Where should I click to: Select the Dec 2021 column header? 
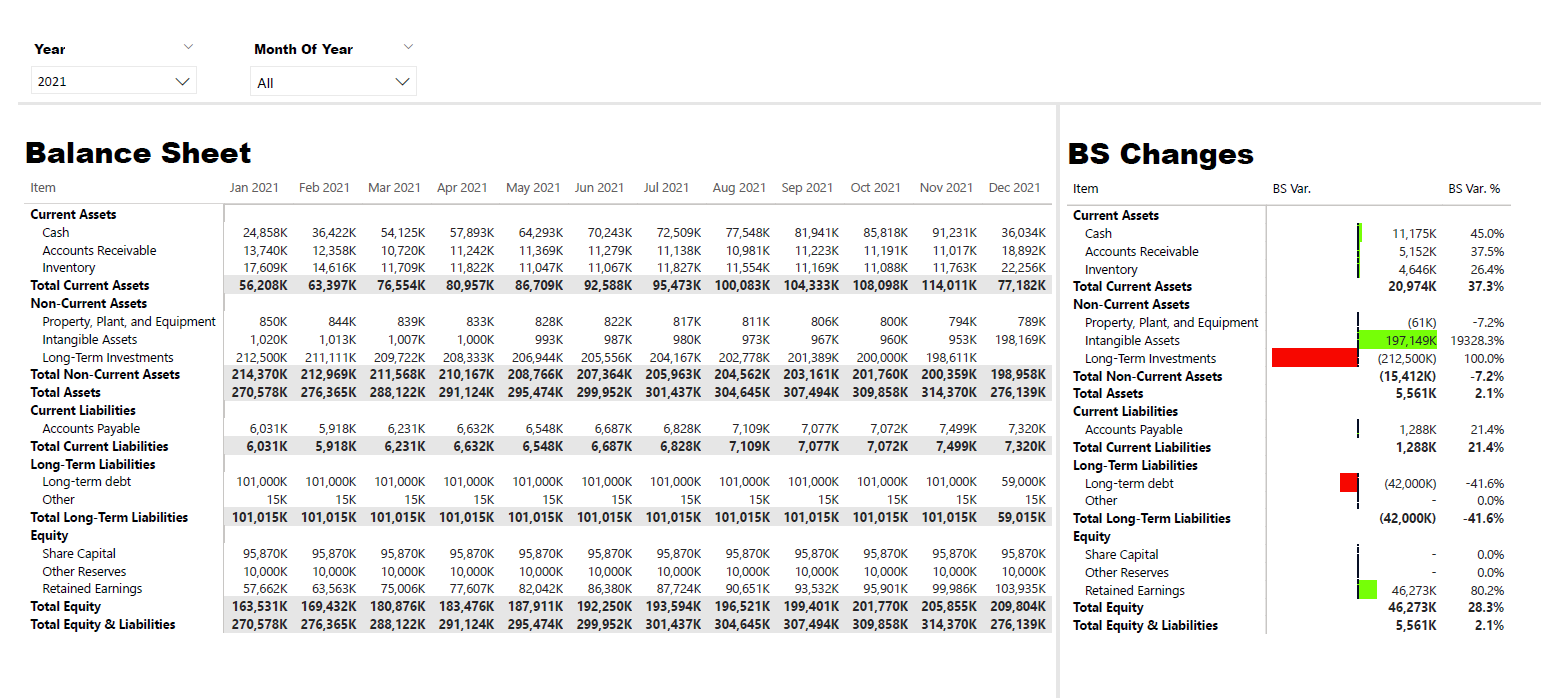click(1014, 187)
